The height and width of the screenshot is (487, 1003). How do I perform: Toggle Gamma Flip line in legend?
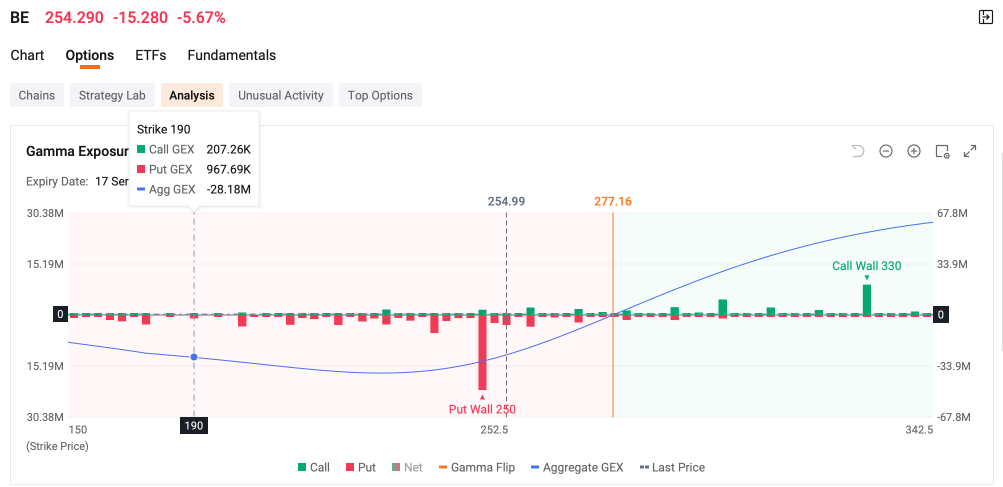[x=477, y=467]
